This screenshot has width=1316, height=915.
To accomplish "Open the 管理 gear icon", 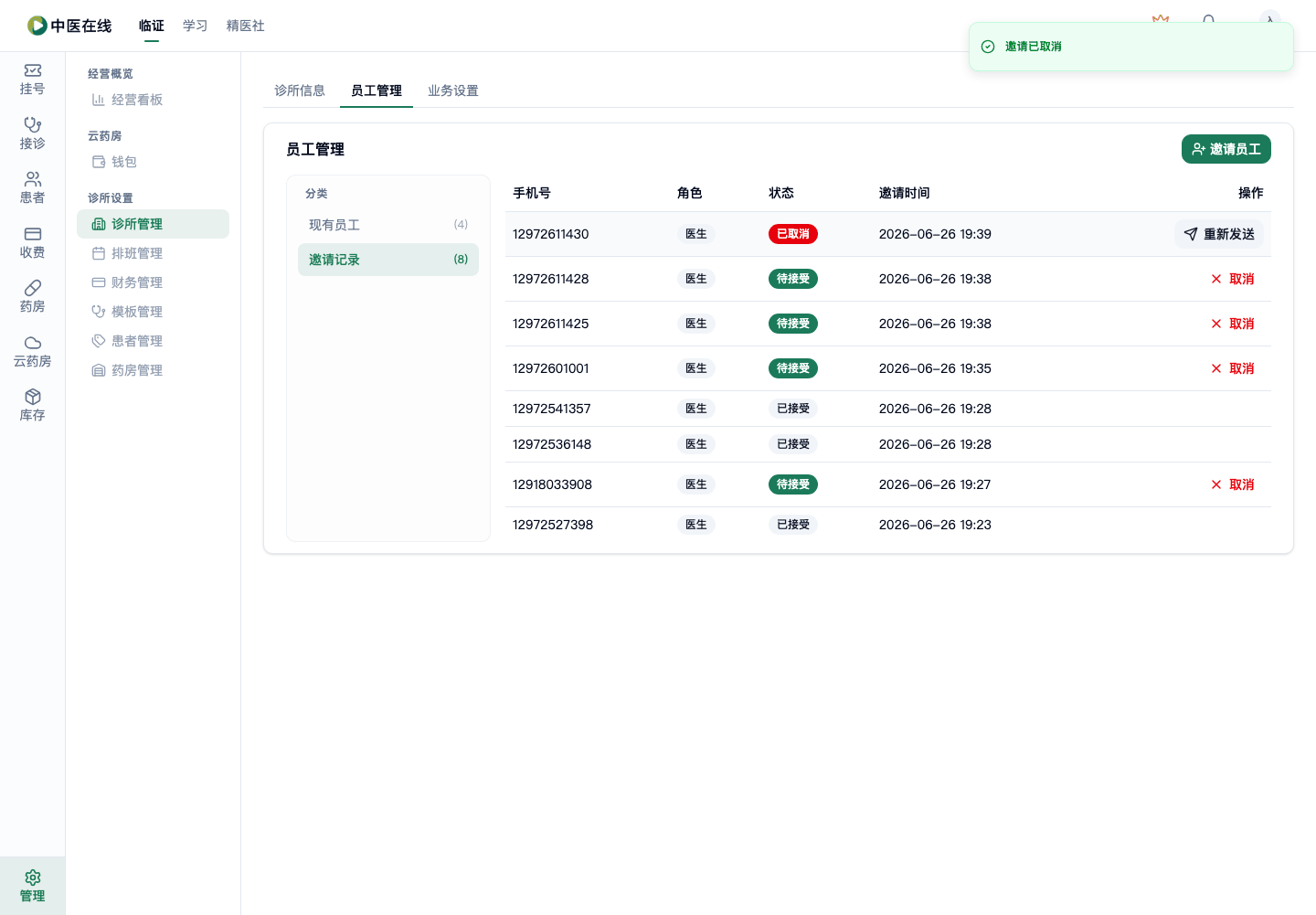I will pyautogui.click(x=33, y=878).
